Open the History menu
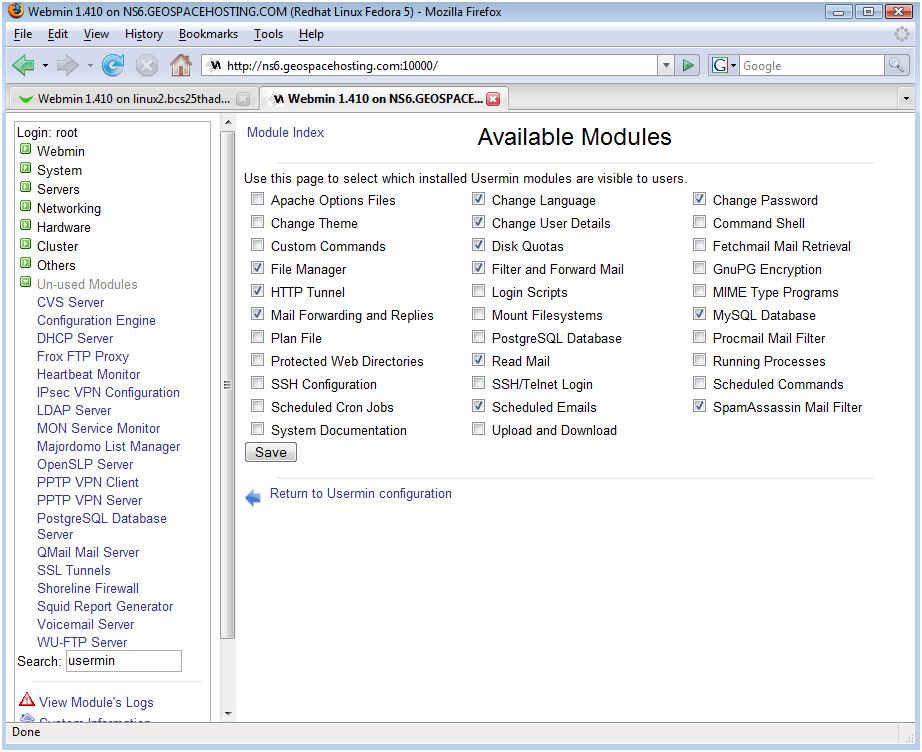The image size is (922, 752). tap(143, 34)
